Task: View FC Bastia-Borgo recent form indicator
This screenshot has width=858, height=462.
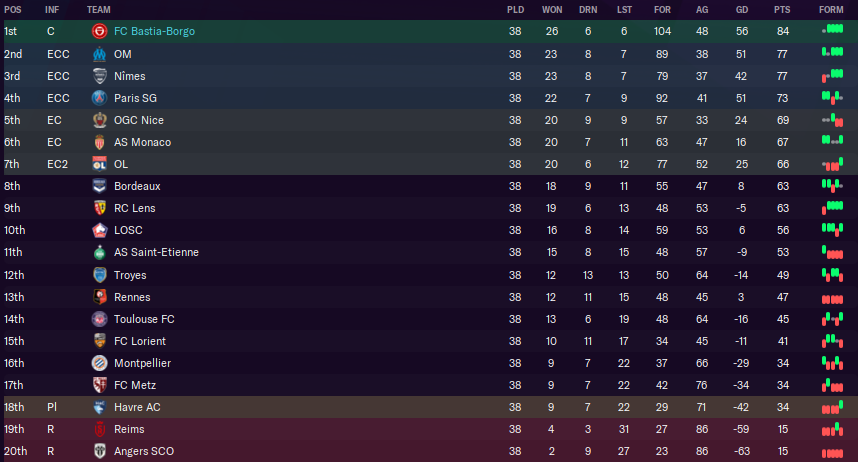Action: point(832,30)
